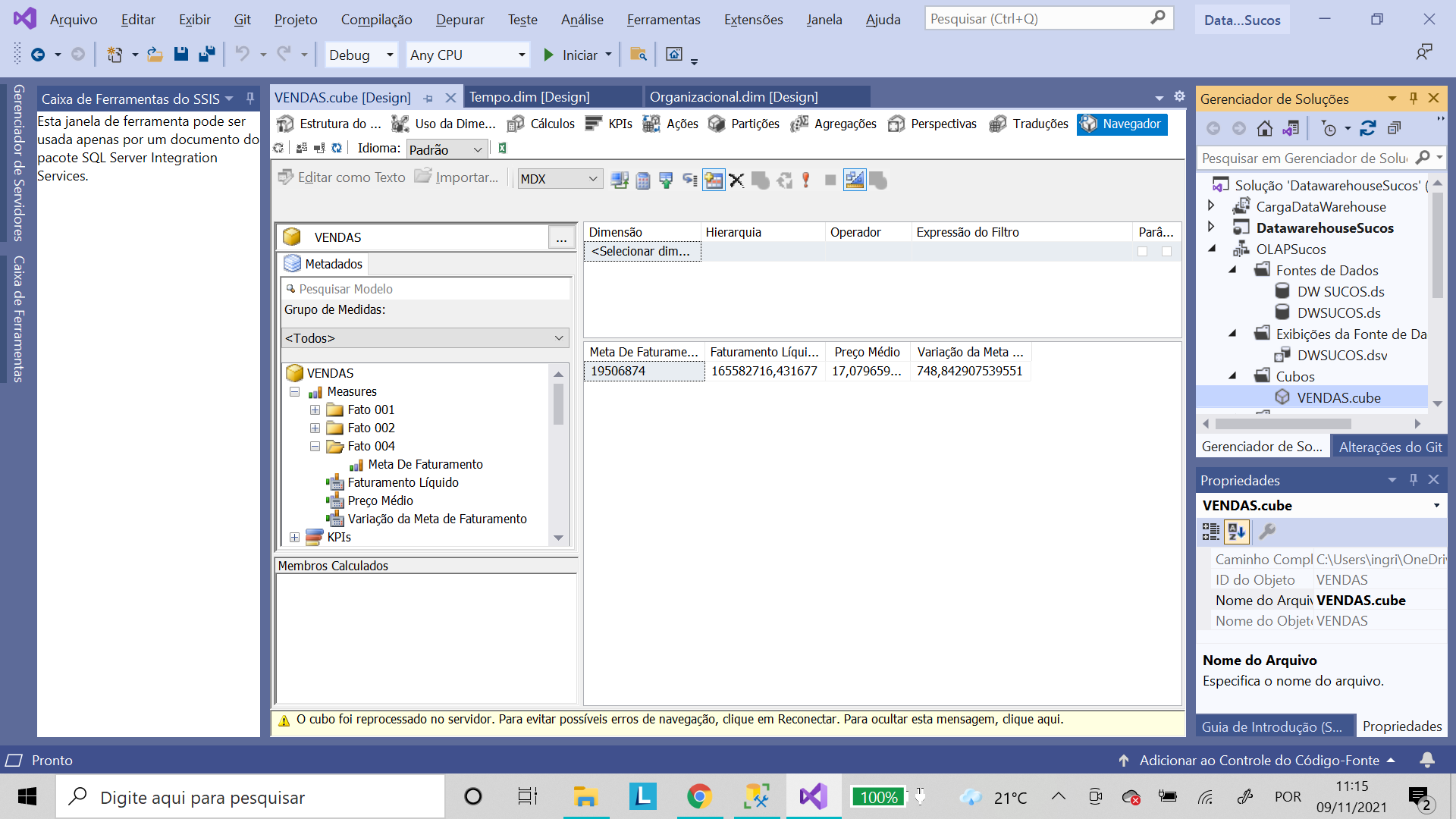Select Alphabetical sort icon in Properties
This screenshot has width=1456, height=819.
pos(1237,532)
